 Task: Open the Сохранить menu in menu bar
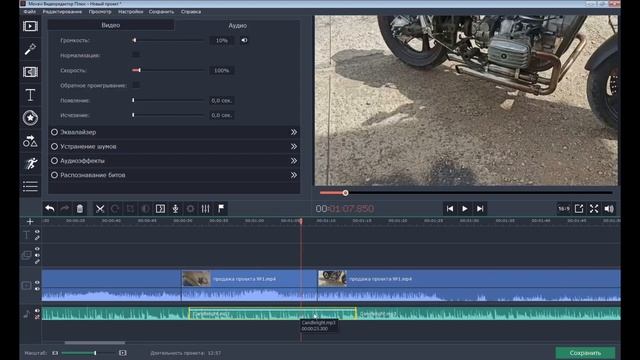pos(161,12)
